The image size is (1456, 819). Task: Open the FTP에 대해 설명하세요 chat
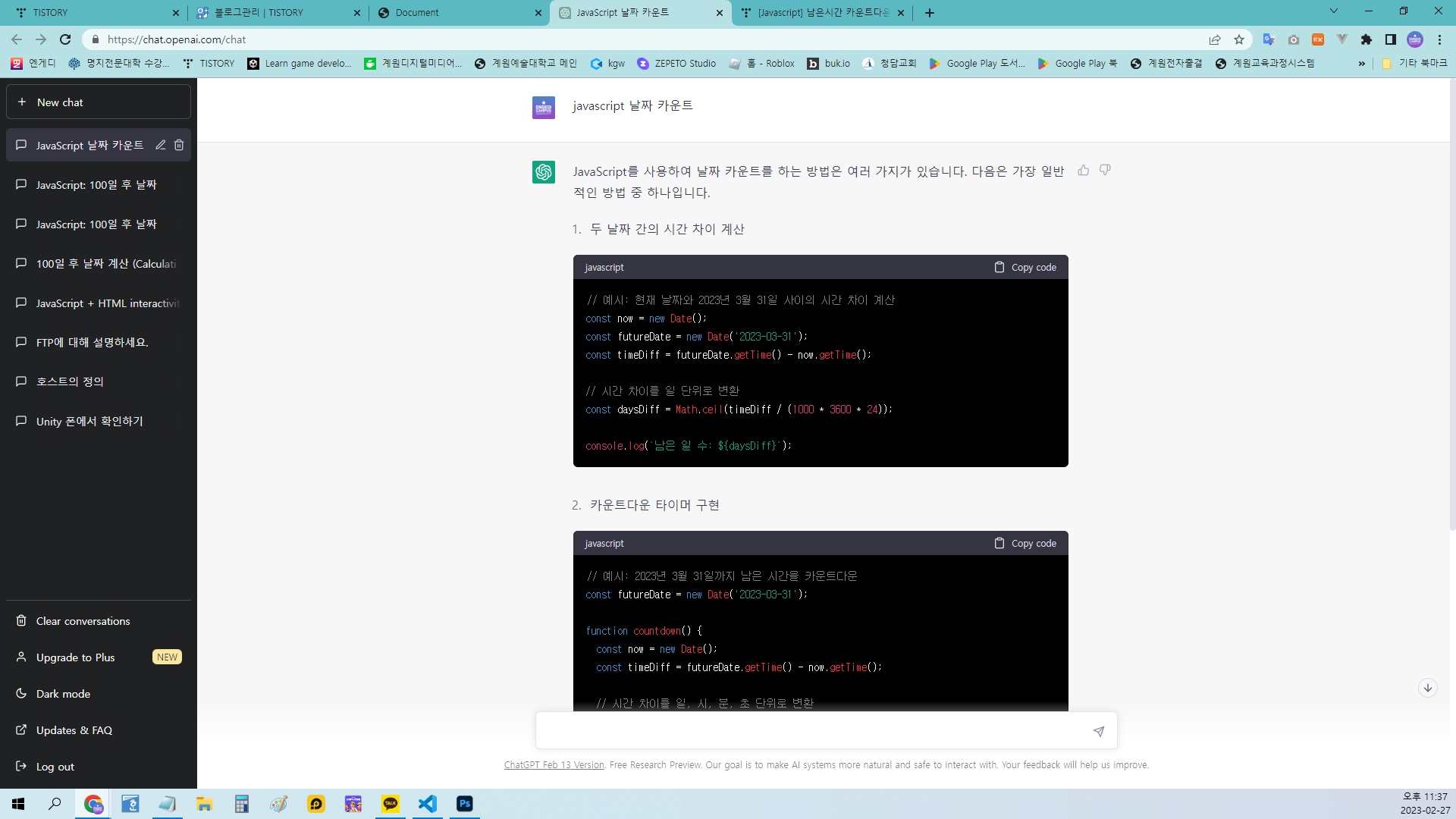click(99, 342)
